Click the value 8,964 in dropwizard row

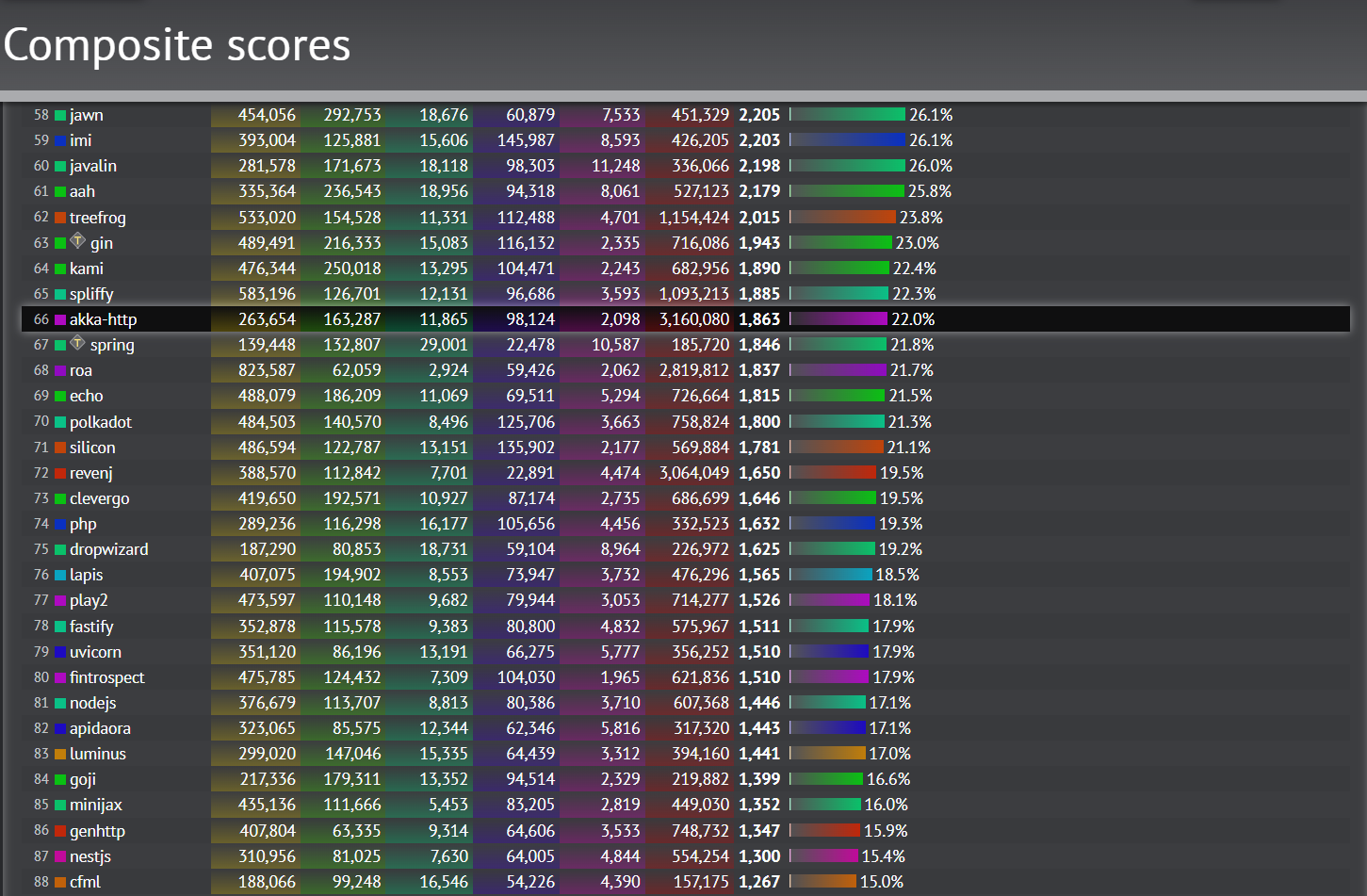click(621, 549)
